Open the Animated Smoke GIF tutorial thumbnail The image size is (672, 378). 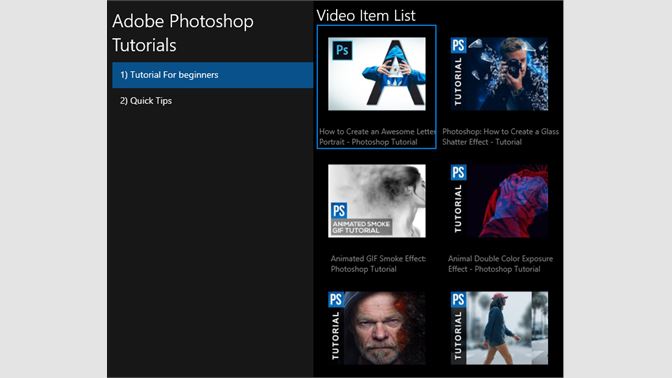[377, 201]
